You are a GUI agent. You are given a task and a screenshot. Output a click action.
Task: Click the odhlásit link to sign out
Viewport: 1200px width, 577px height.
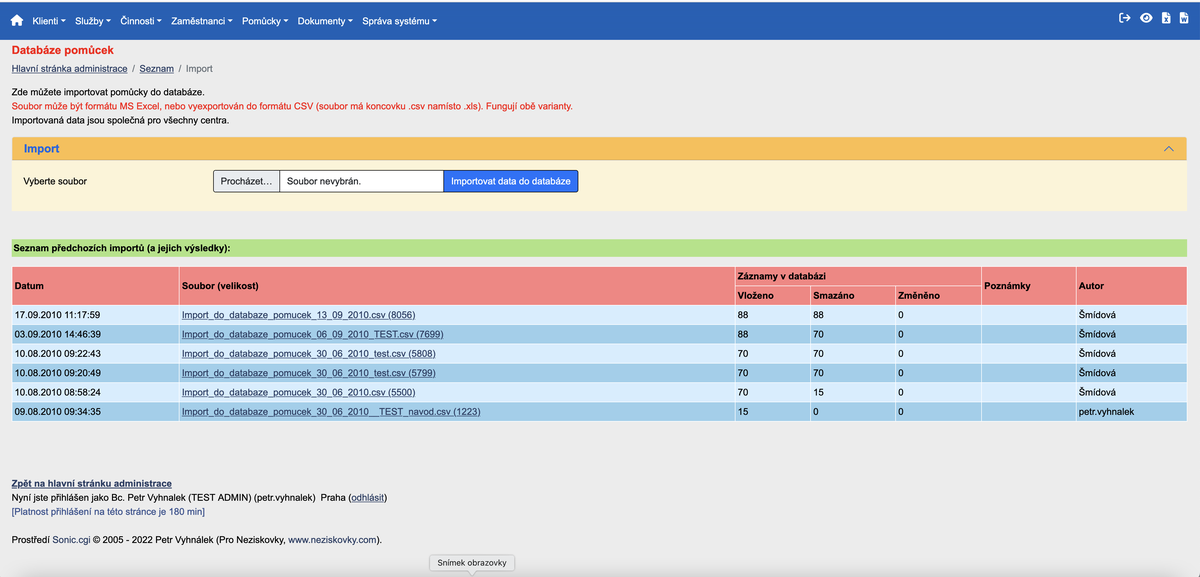click(x=366, y=496)
